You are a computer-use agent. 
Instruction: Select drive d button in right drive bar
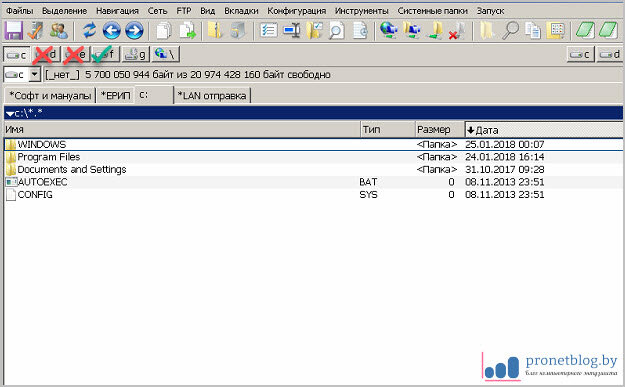coord(610,55)
